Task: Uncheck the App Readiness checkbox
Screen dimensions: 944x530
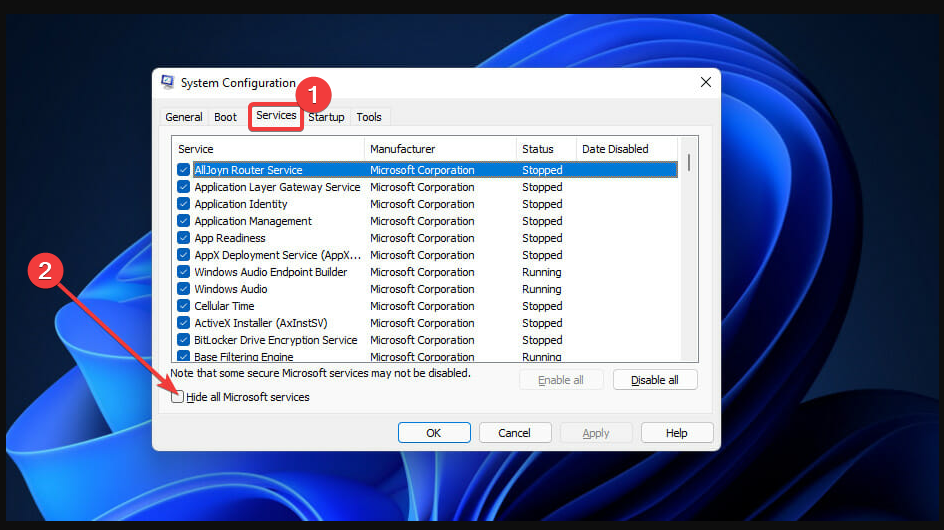Action: click(184, 238)
